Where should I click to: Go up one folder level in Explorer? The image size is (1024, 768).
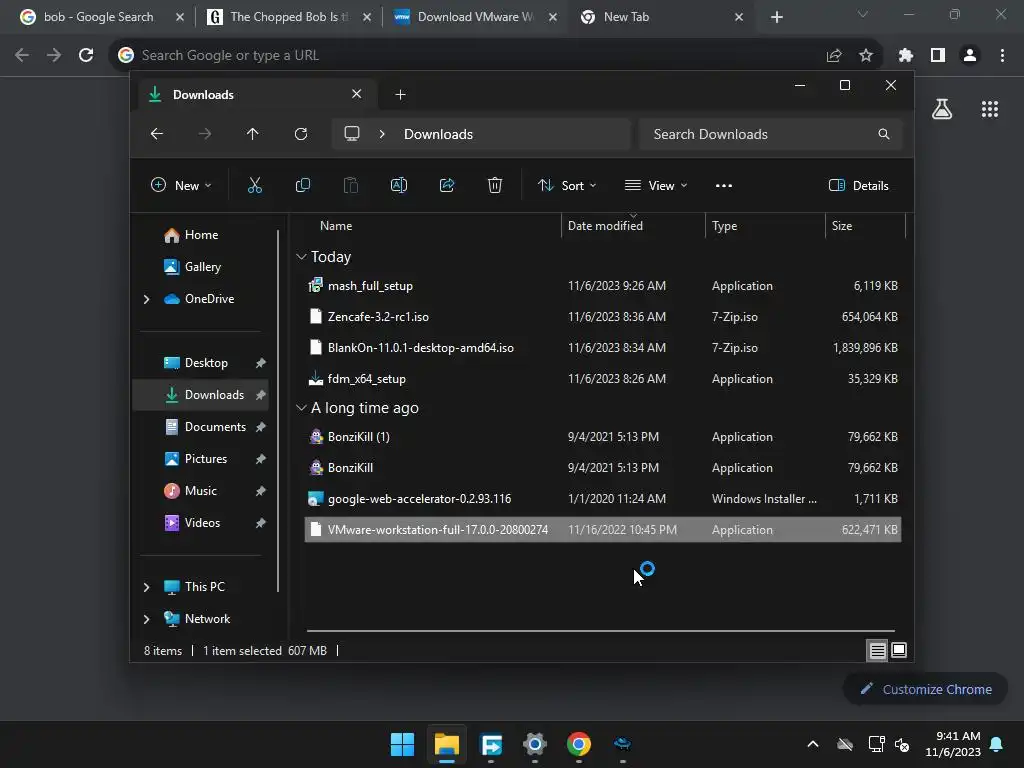tap(253, 134)
